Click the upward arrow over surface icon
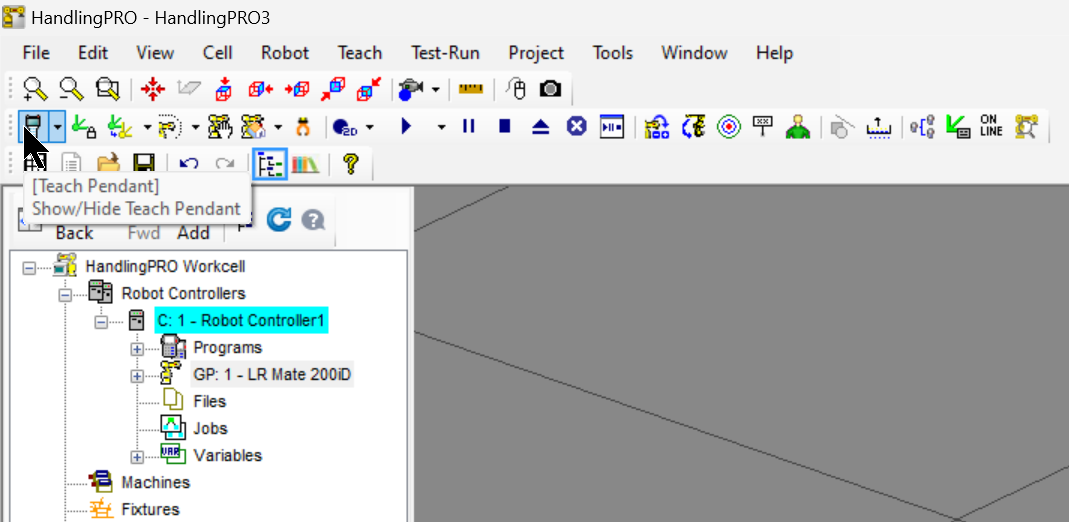 pyautogui.click(x=879, y=127)
